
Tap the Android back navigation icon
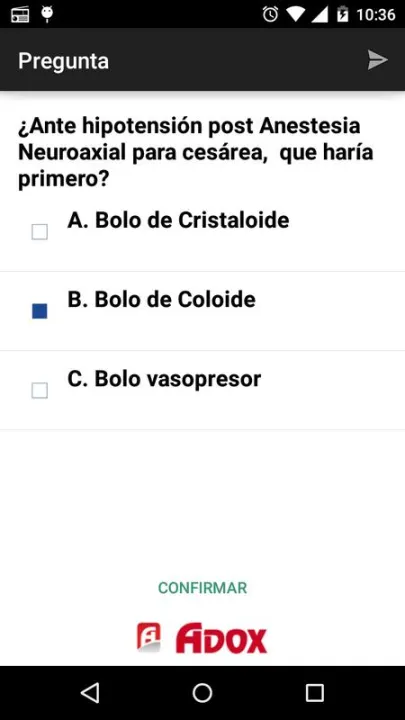point(90,692)
